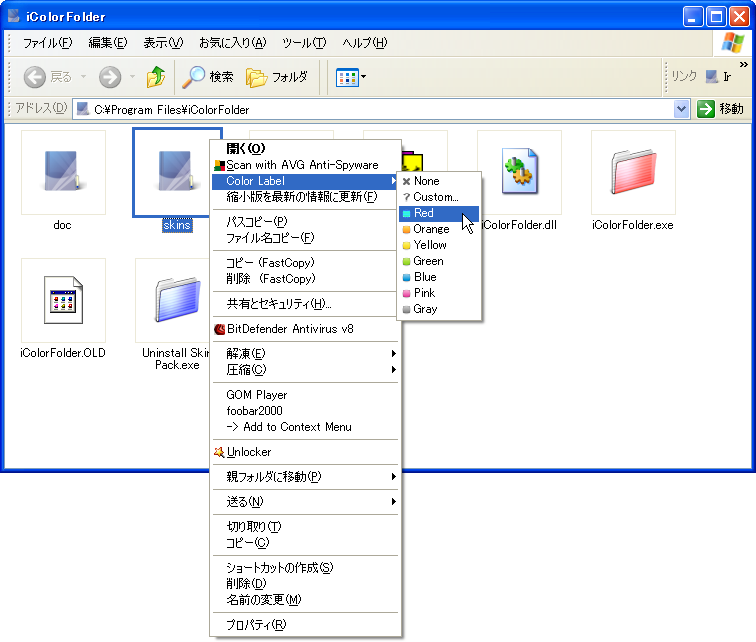Apply the Pink color label
This screenshot has height=642, width=756.
click(x=439, y=293)
